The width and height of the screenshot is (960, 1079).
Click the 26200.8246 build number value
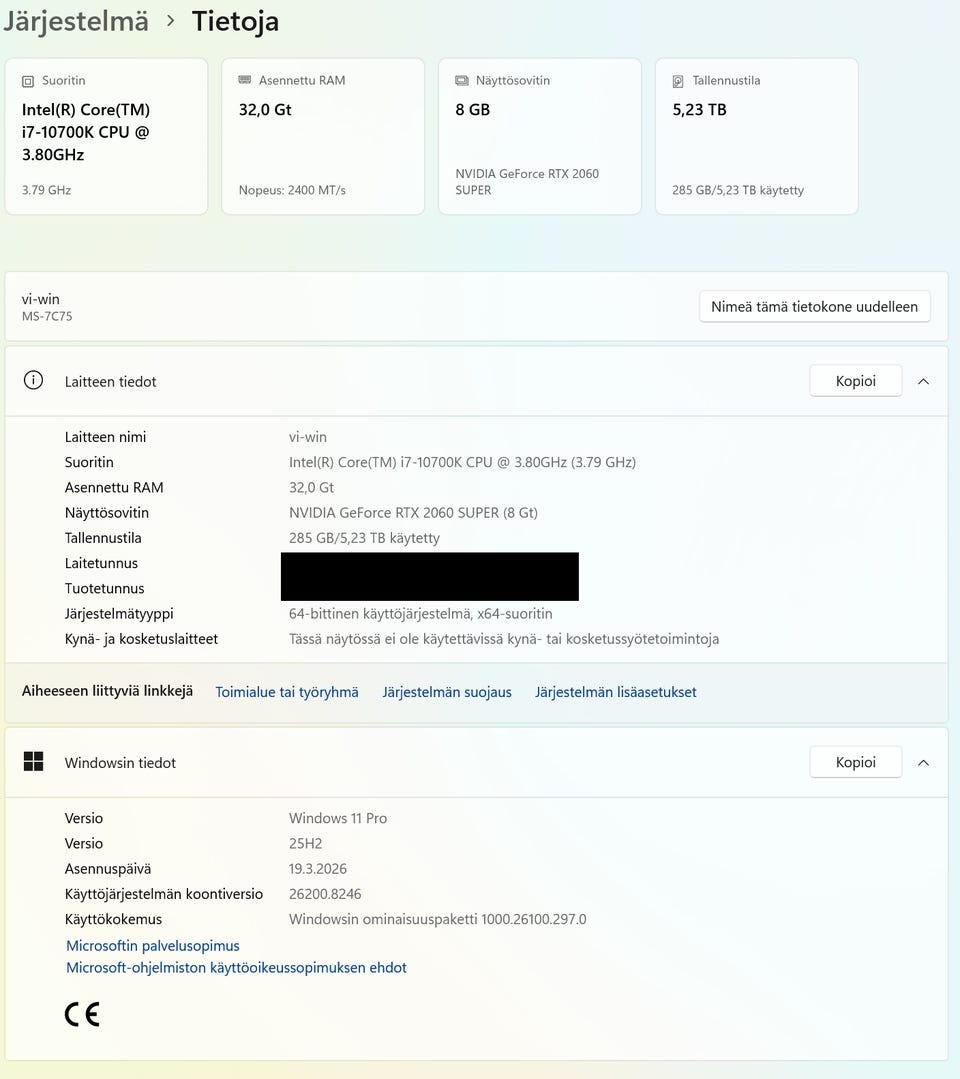point(325,894)
